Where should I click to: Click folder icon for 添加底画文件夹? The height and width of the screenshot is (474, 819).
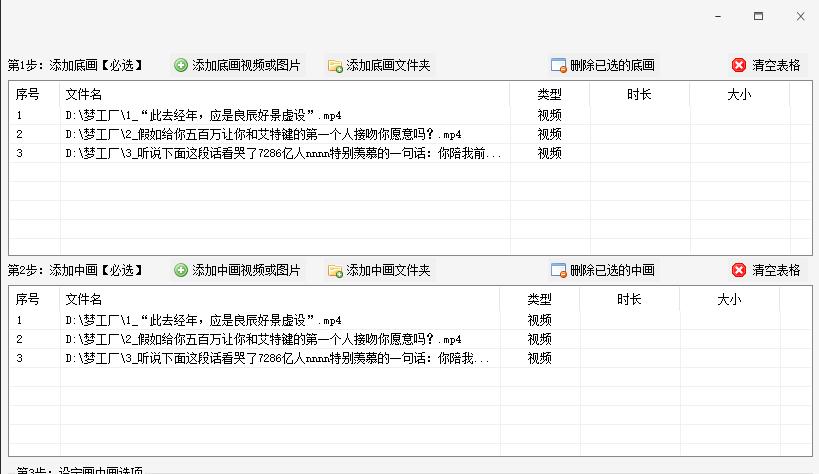click(335, 66)
